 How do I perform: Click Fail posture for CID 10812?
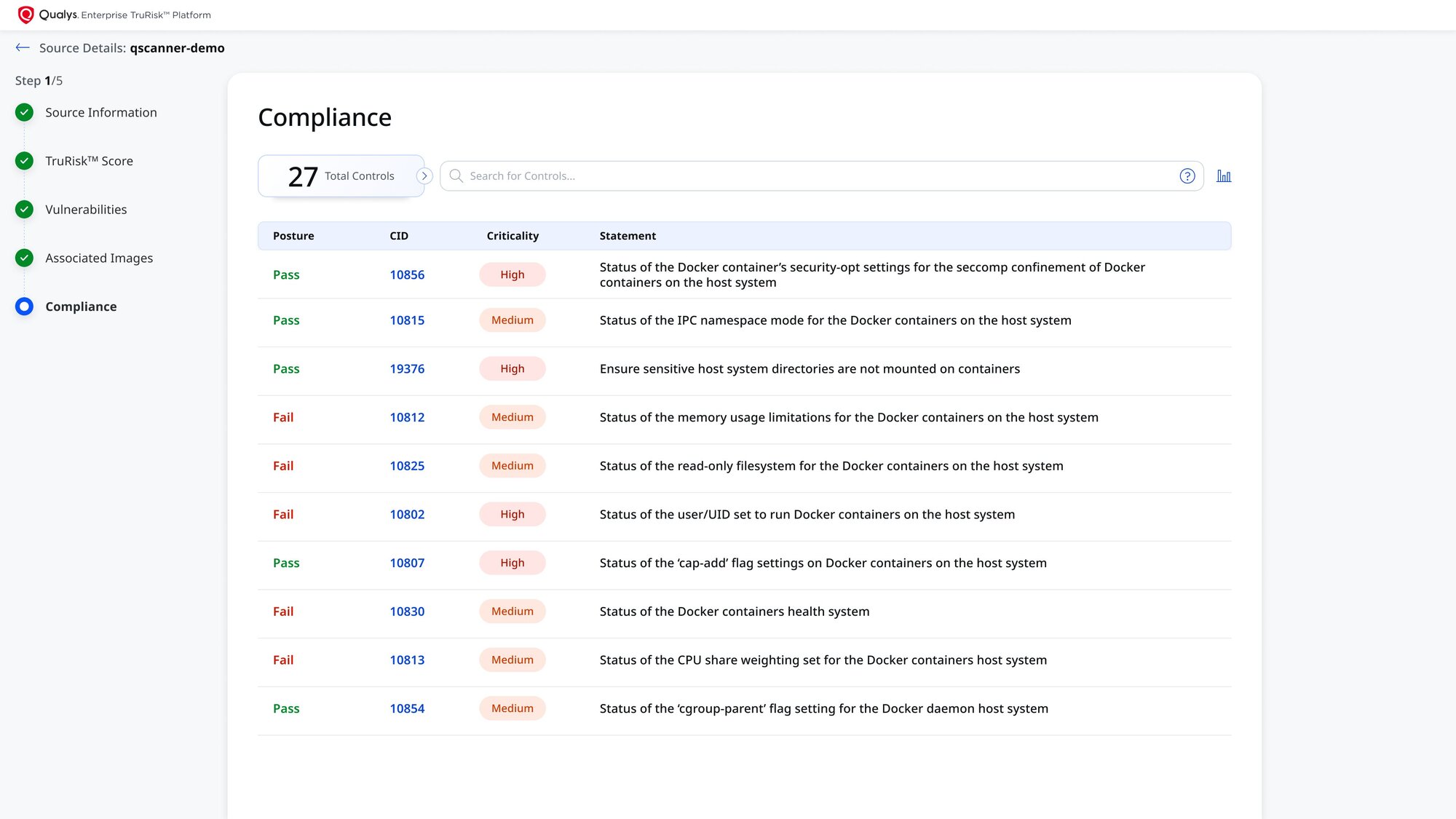click(283, 417)
